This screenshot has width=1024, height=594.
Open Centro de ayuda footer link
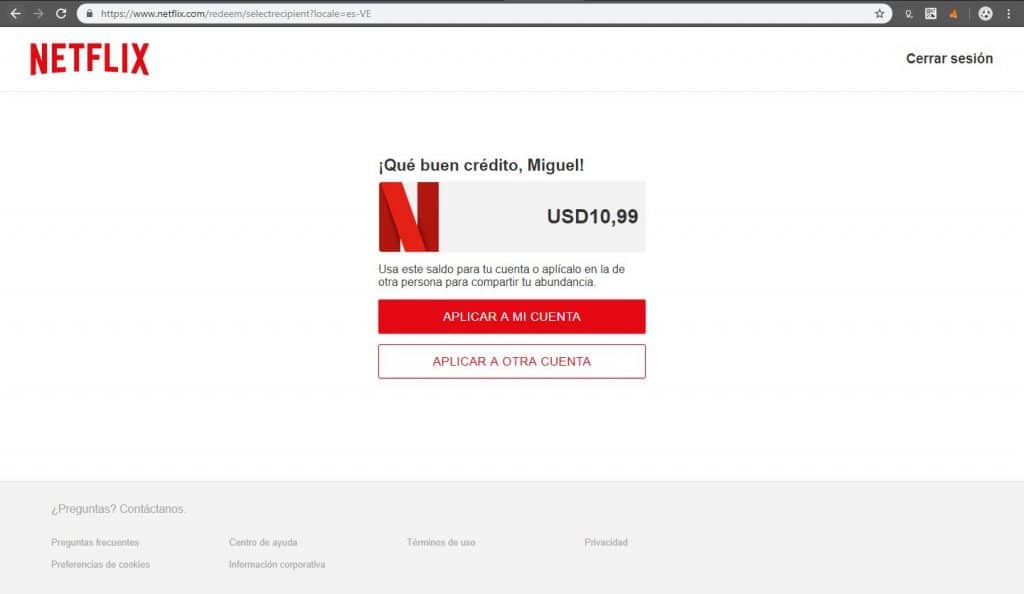point(263,542)
